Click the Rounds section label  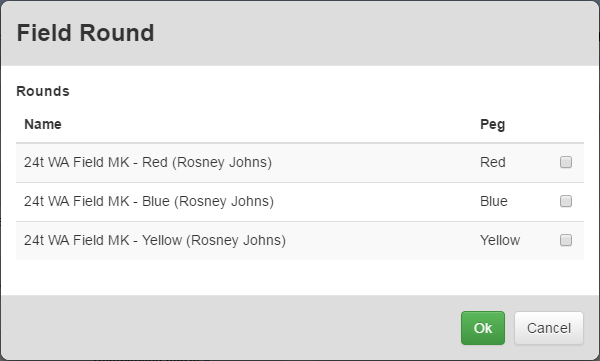coord(43,91)
